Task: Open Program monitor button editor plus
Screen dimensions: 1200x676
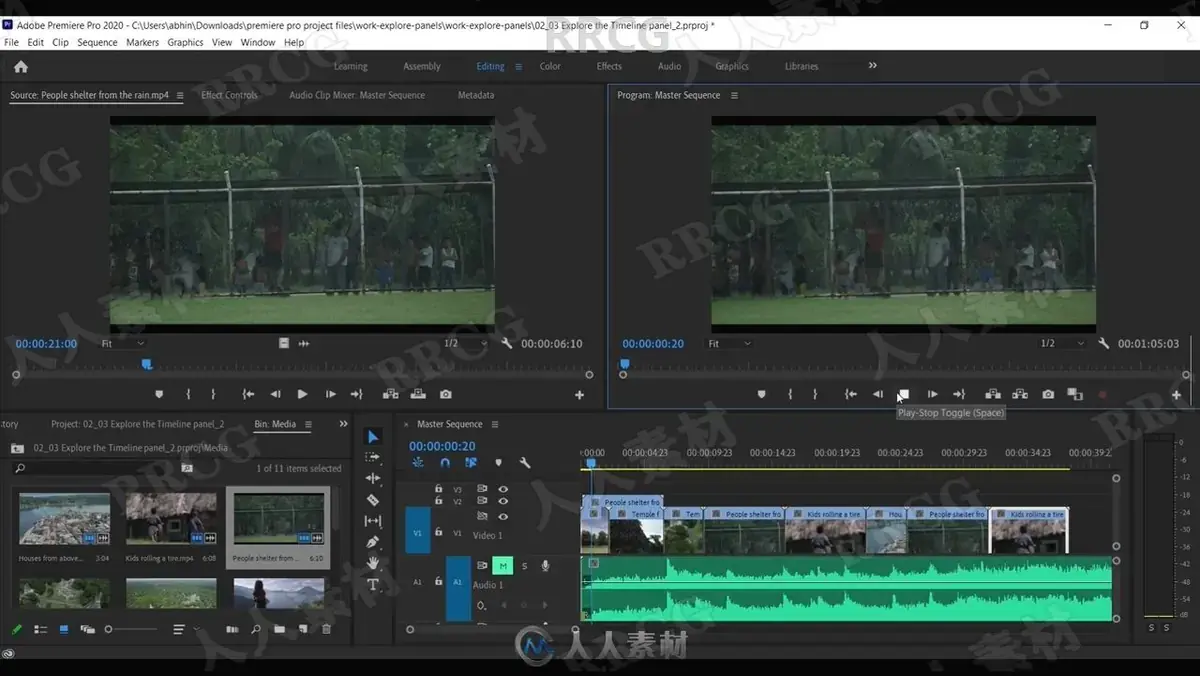Action: tap(1176, 395)
